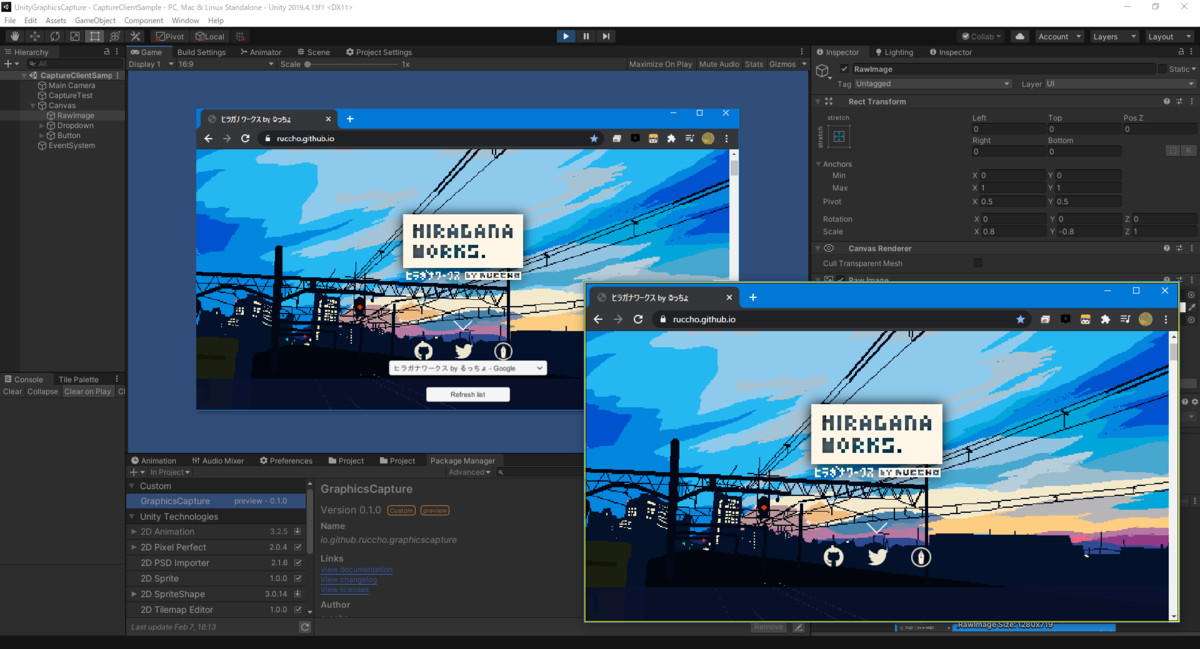Toggle 2D Pixel Perfect package checkbox
This screenshot has width=1200, height=649.
click(298, 547)
